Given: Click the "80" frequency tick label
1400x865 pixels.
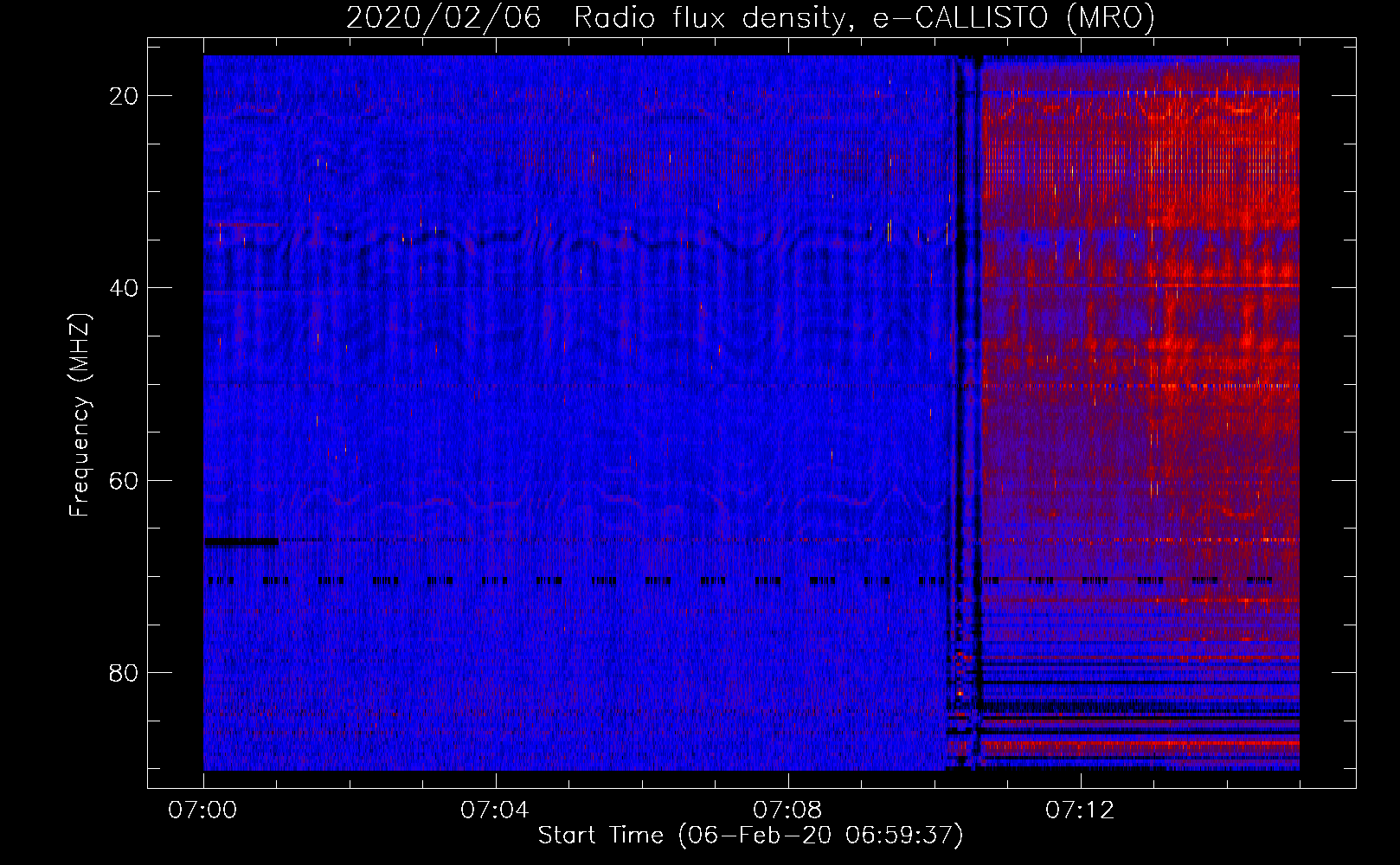Looking at the screenshot, I should pyautogui.click(x=124, y=672).
